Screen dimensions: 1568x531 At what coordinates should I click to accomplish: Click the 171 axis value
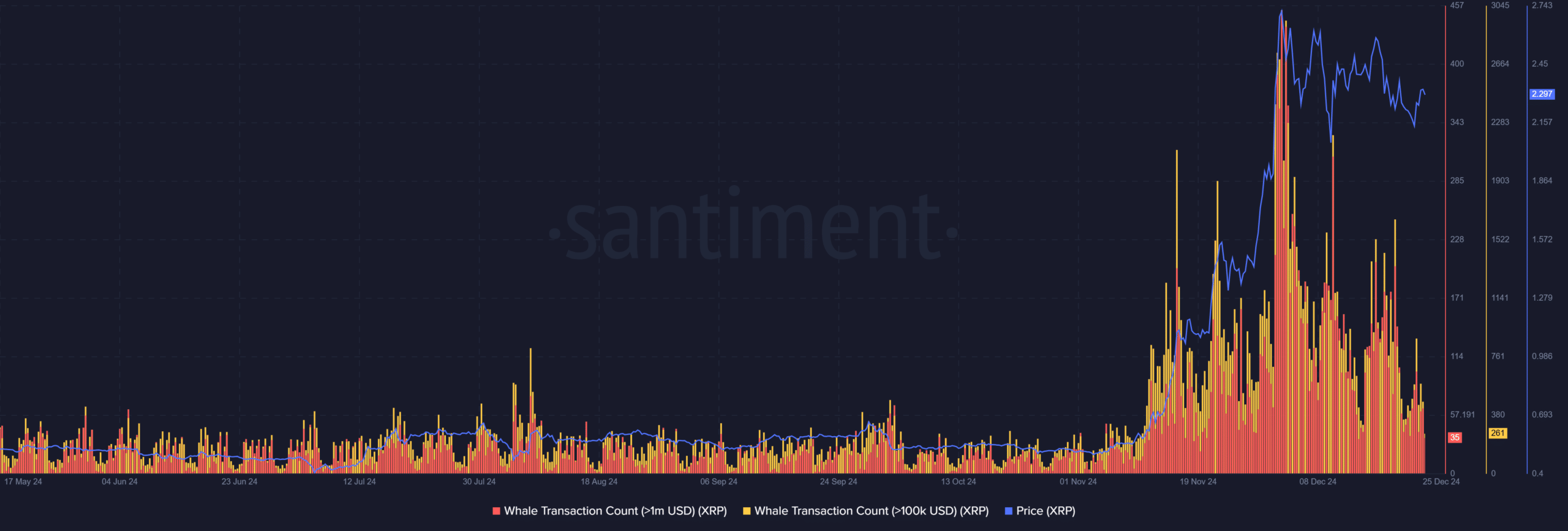tap(1457, 298)
